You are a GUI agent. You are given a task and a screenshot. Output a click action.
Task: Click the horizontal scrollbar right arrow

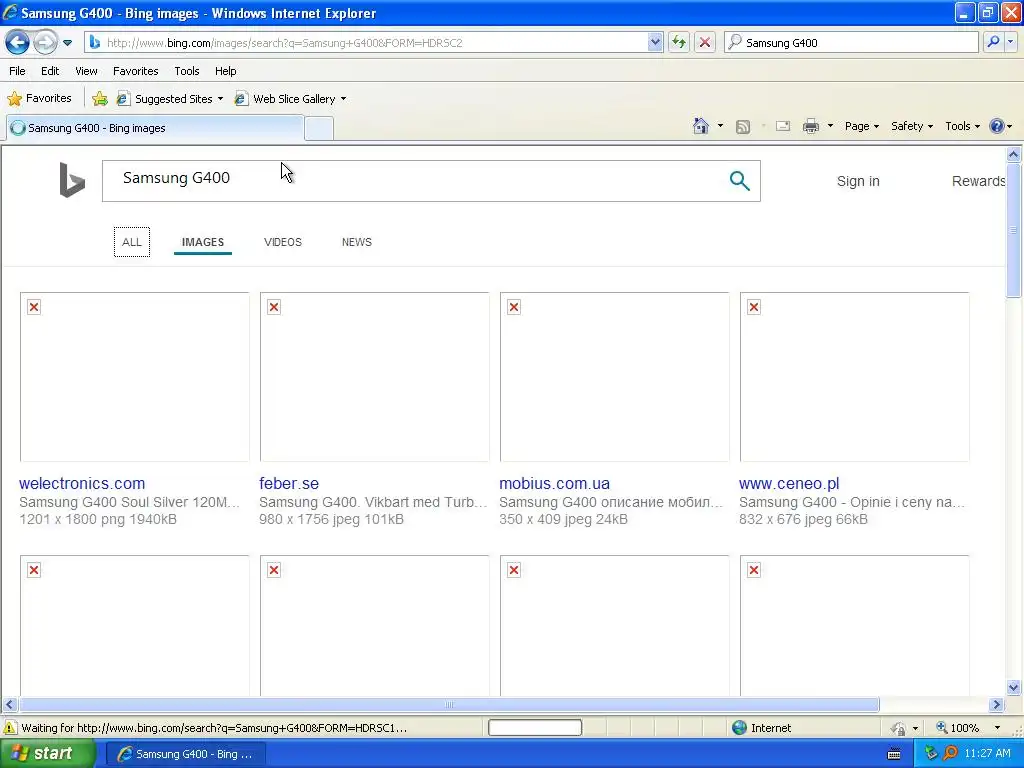click(x=996, y=705)
